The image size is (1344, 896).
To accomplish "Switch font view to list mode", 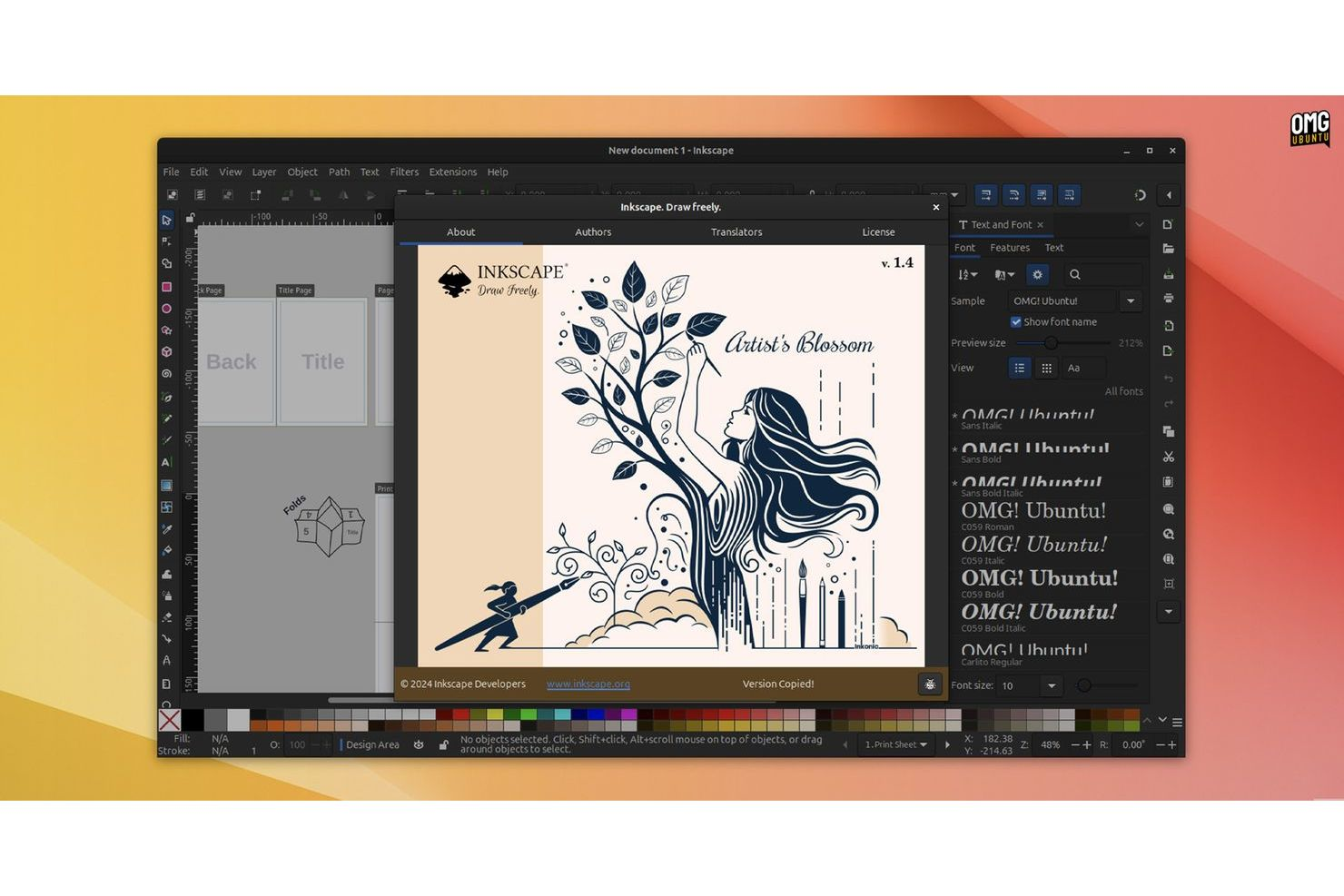I will (1020, 368).
